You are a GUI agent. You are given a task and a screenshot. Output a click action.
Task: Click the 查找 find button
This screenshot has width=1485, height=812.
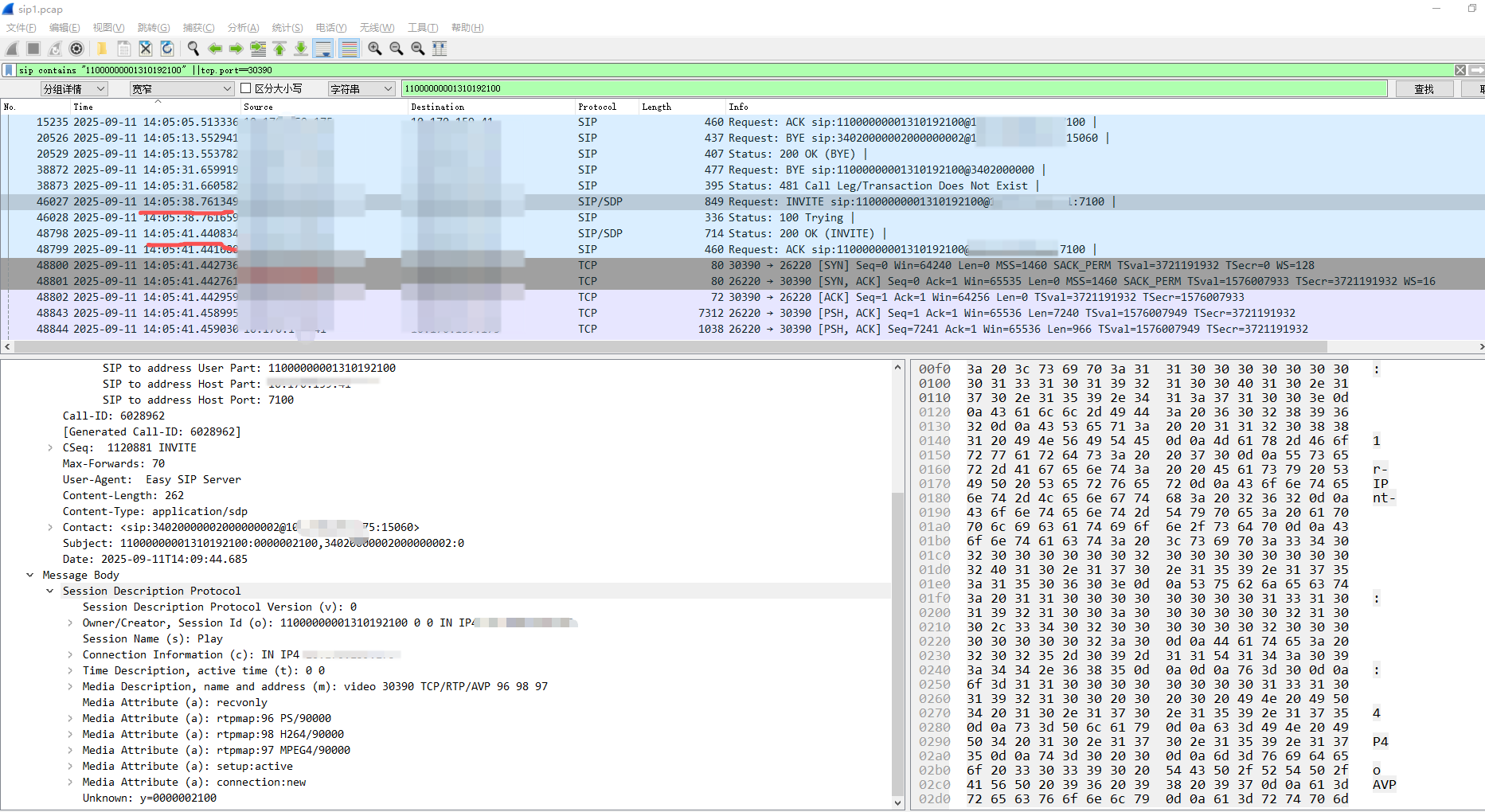click(x=1424, y=88)
